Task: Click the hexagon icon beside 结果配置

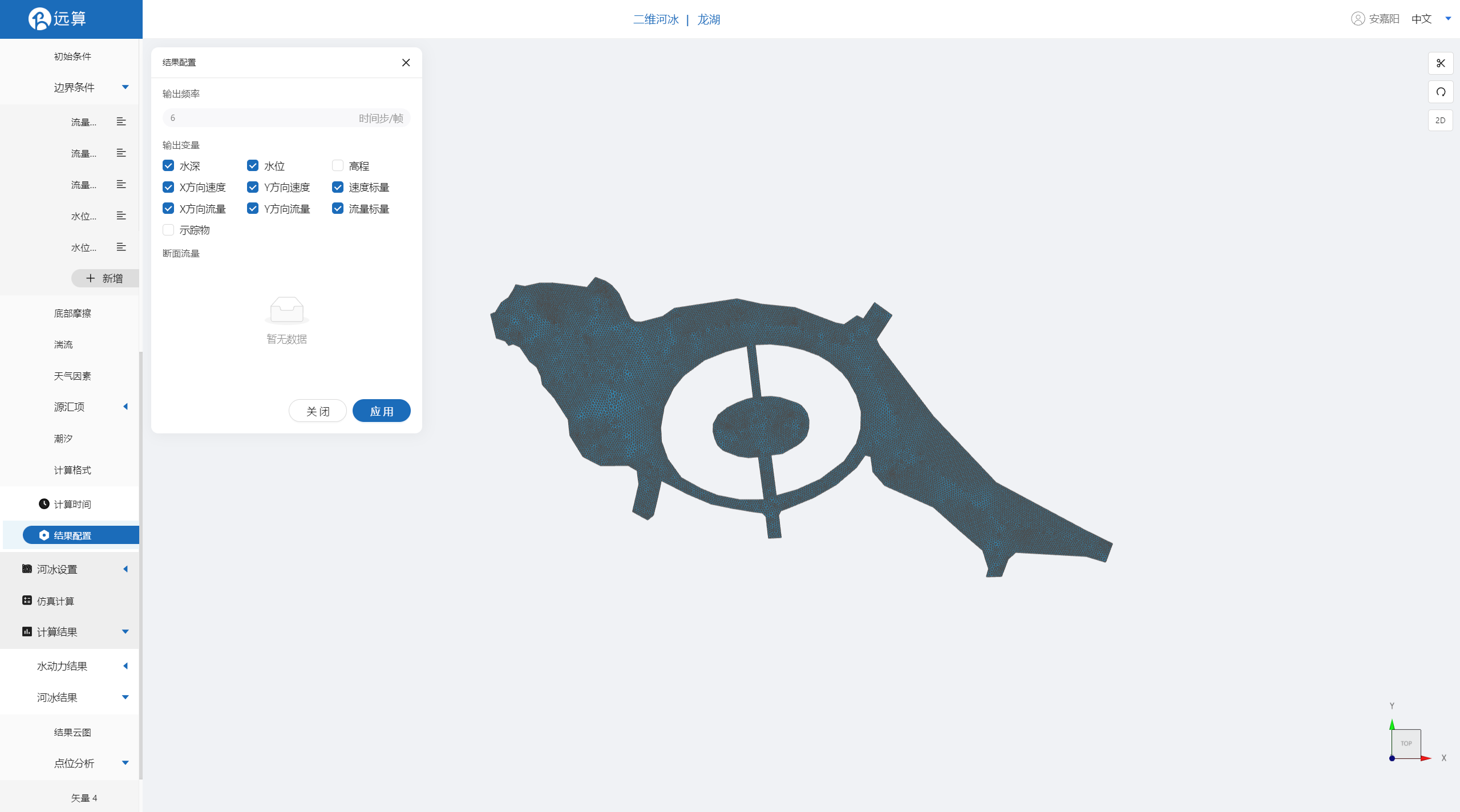Action: (44, 535)
